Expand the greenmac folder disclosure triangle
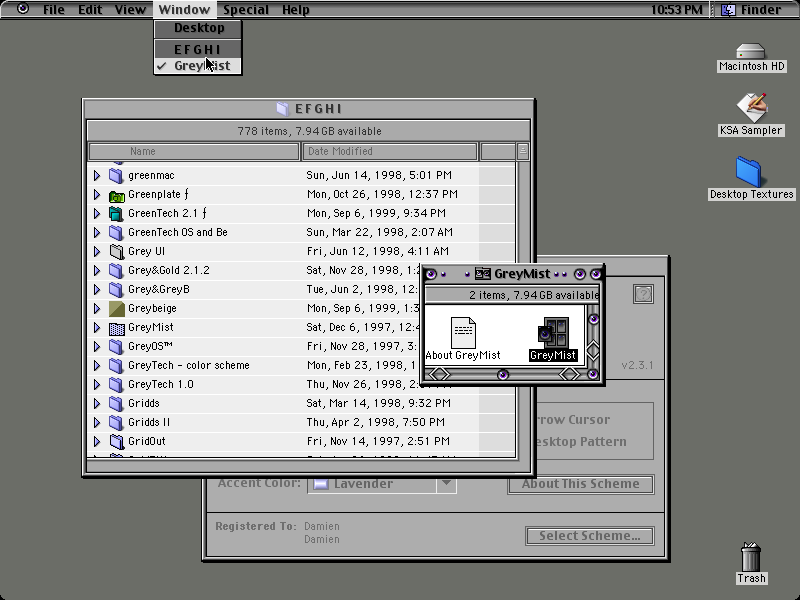 [x=97, y=176]
